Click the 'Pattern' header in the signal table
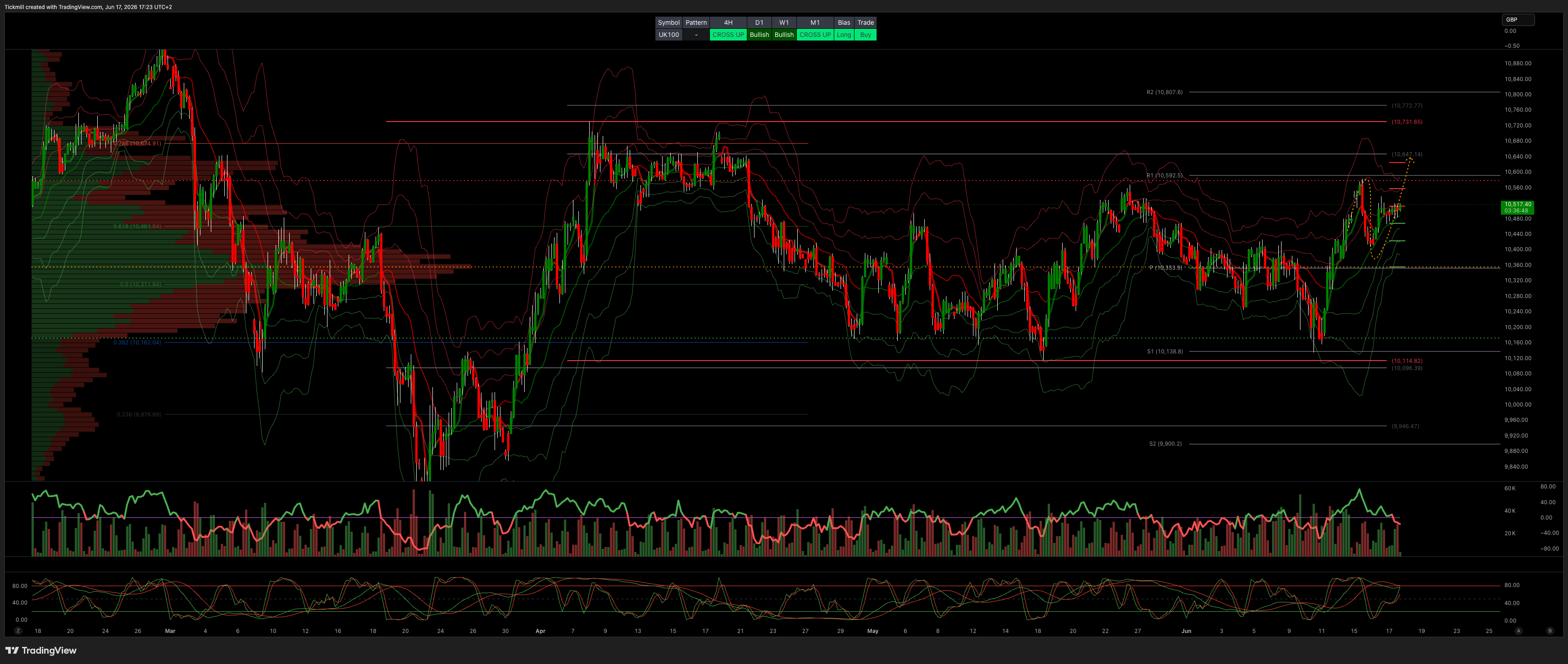1568x664 pixels. [x=696, y=23]
